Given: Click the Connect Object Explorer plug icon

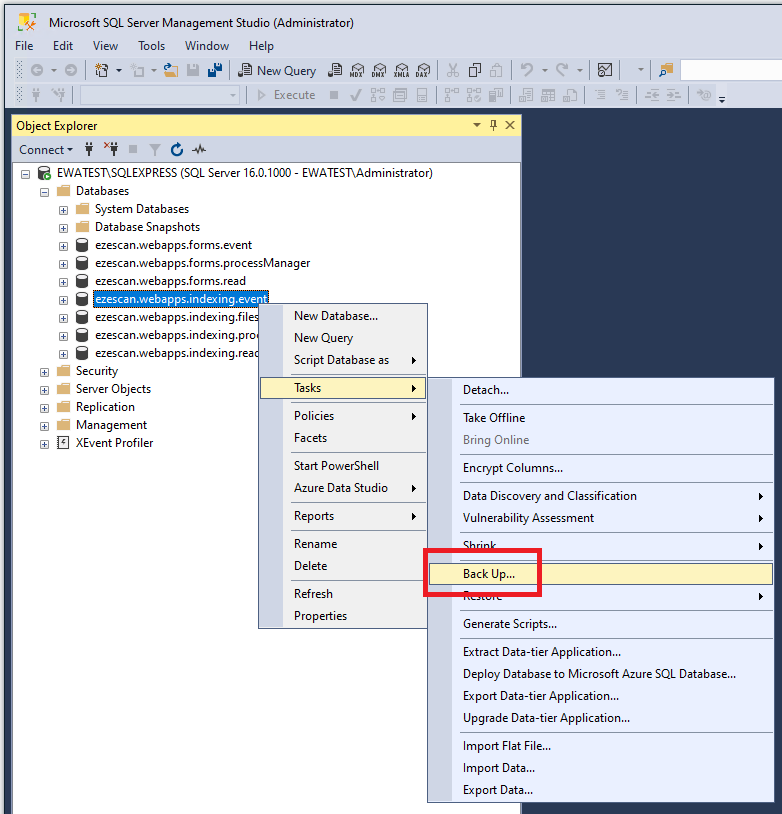Looking at the screenshot, I should 89,150.
